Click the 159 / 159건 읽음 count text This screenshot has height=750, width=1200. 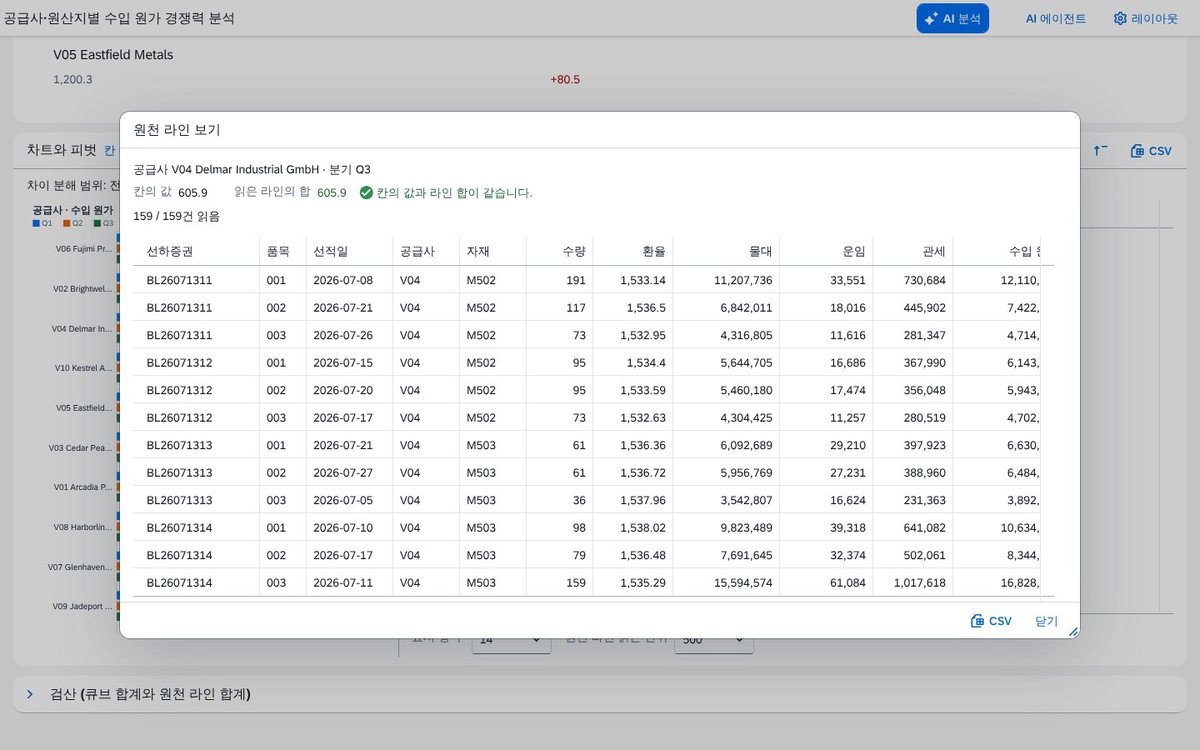point(176,216)
